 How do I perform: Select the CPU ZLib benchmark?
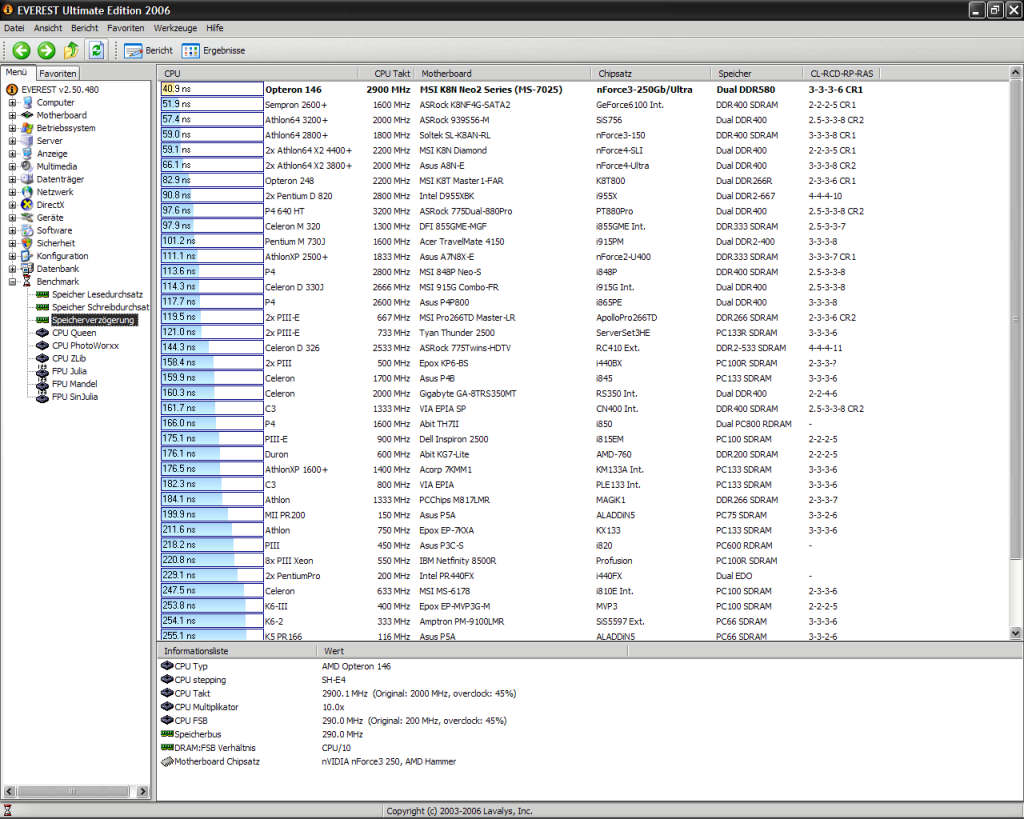pos(69,358)
